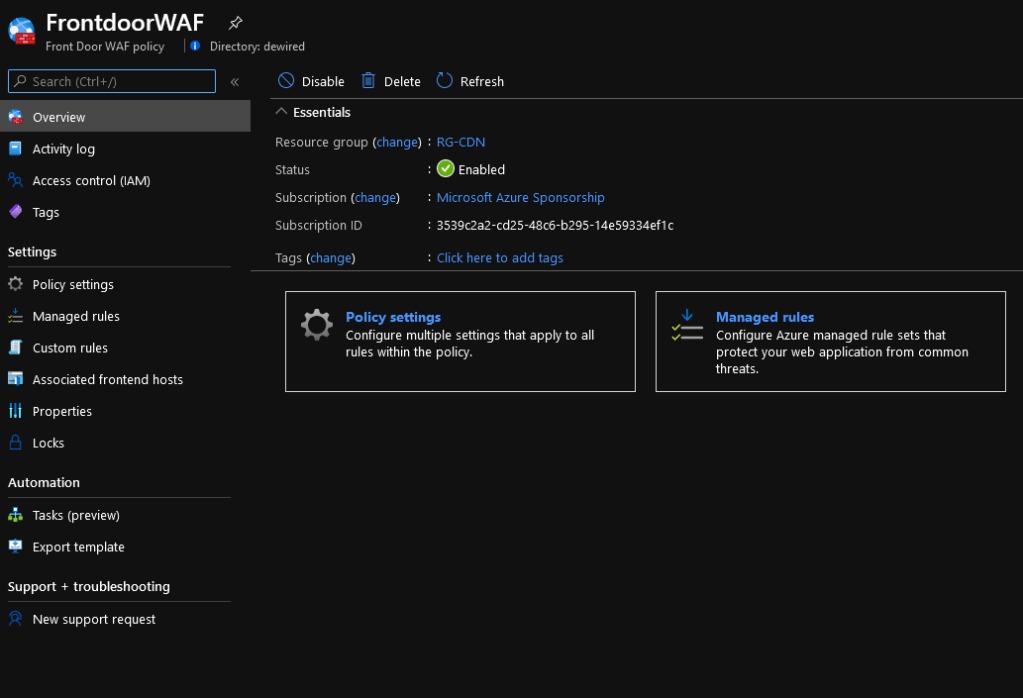
Task: Click 'Click here to add tags' link
Action: 500,258
